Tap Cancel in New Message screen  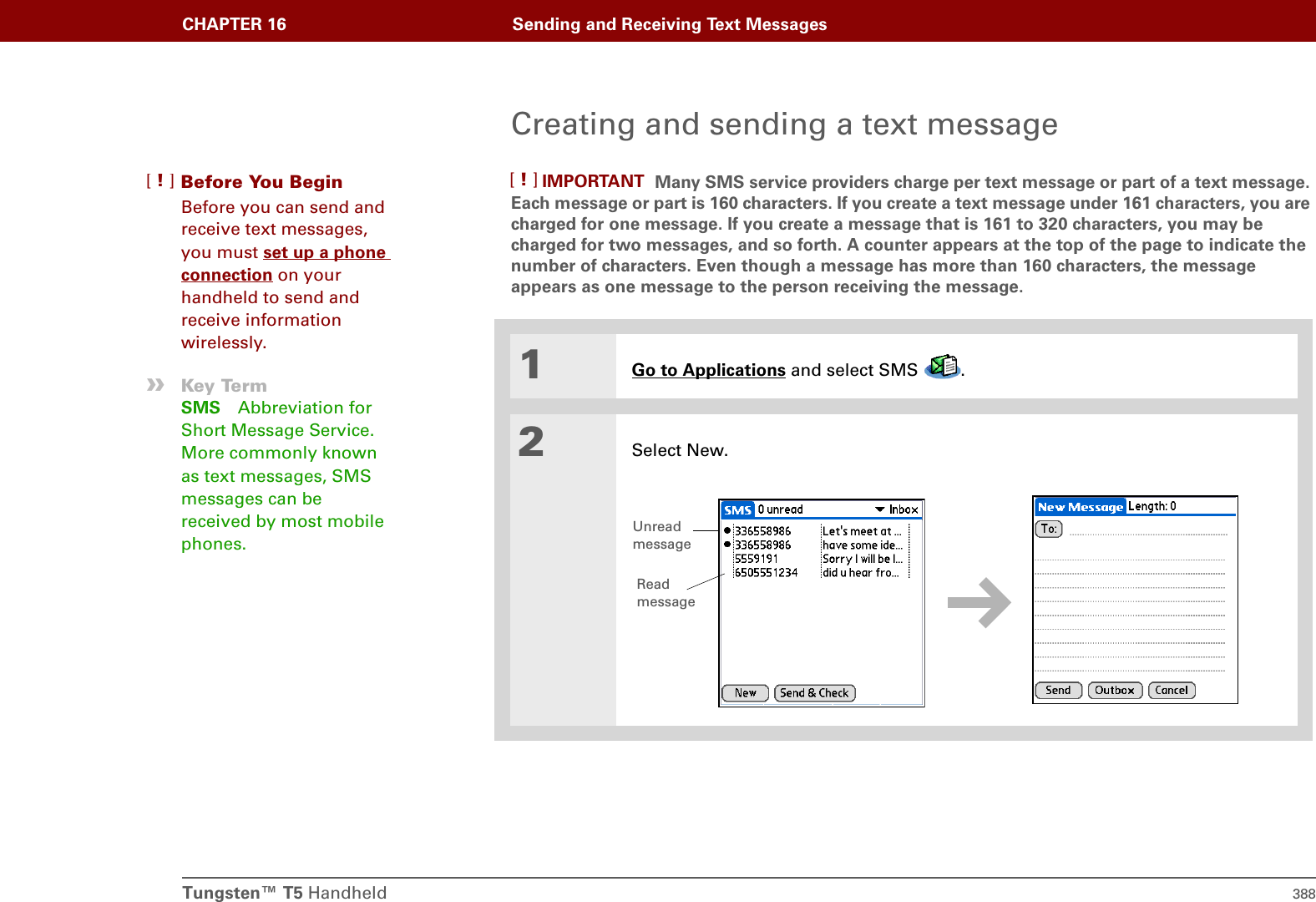point(1172,691)
